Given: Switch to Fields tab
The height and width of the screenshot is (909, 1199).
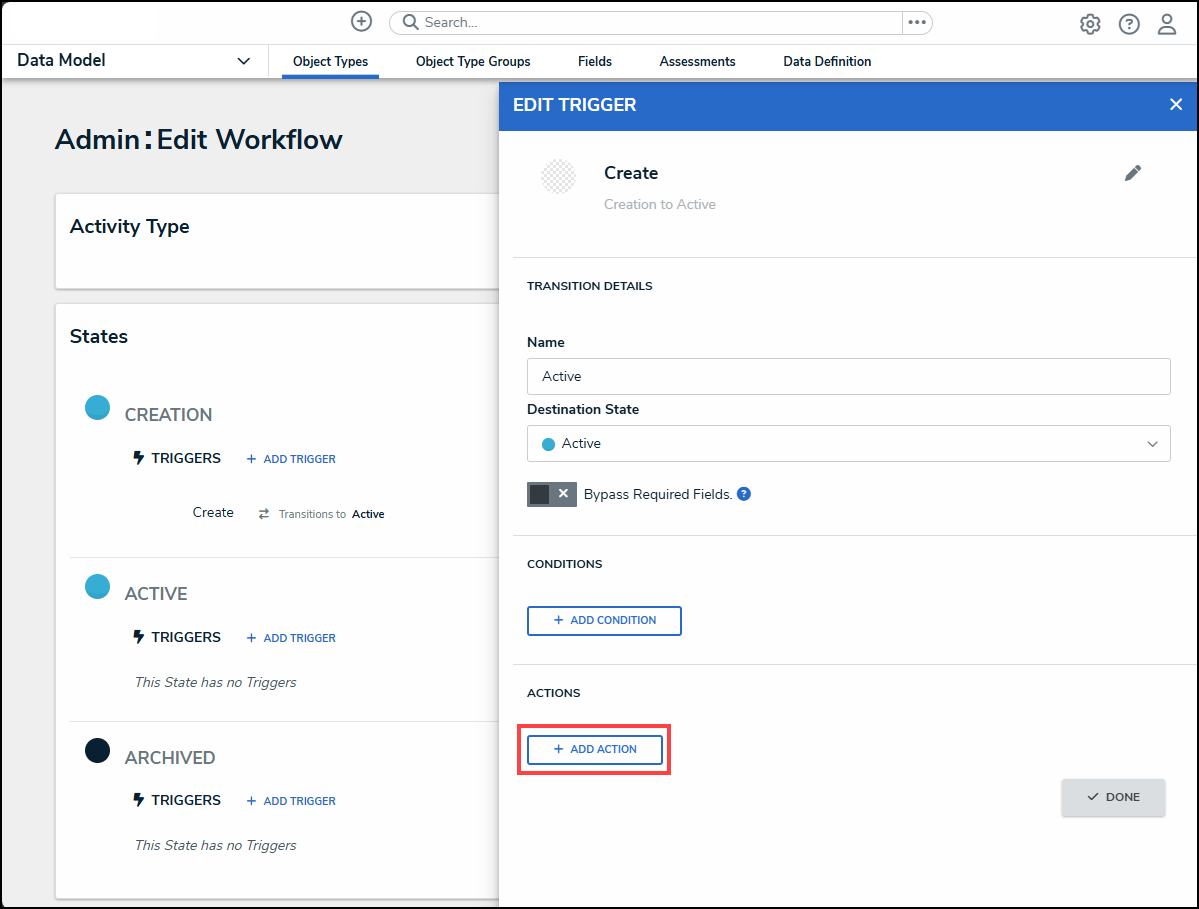Looking at the screenshot, I should coord(595,62).
